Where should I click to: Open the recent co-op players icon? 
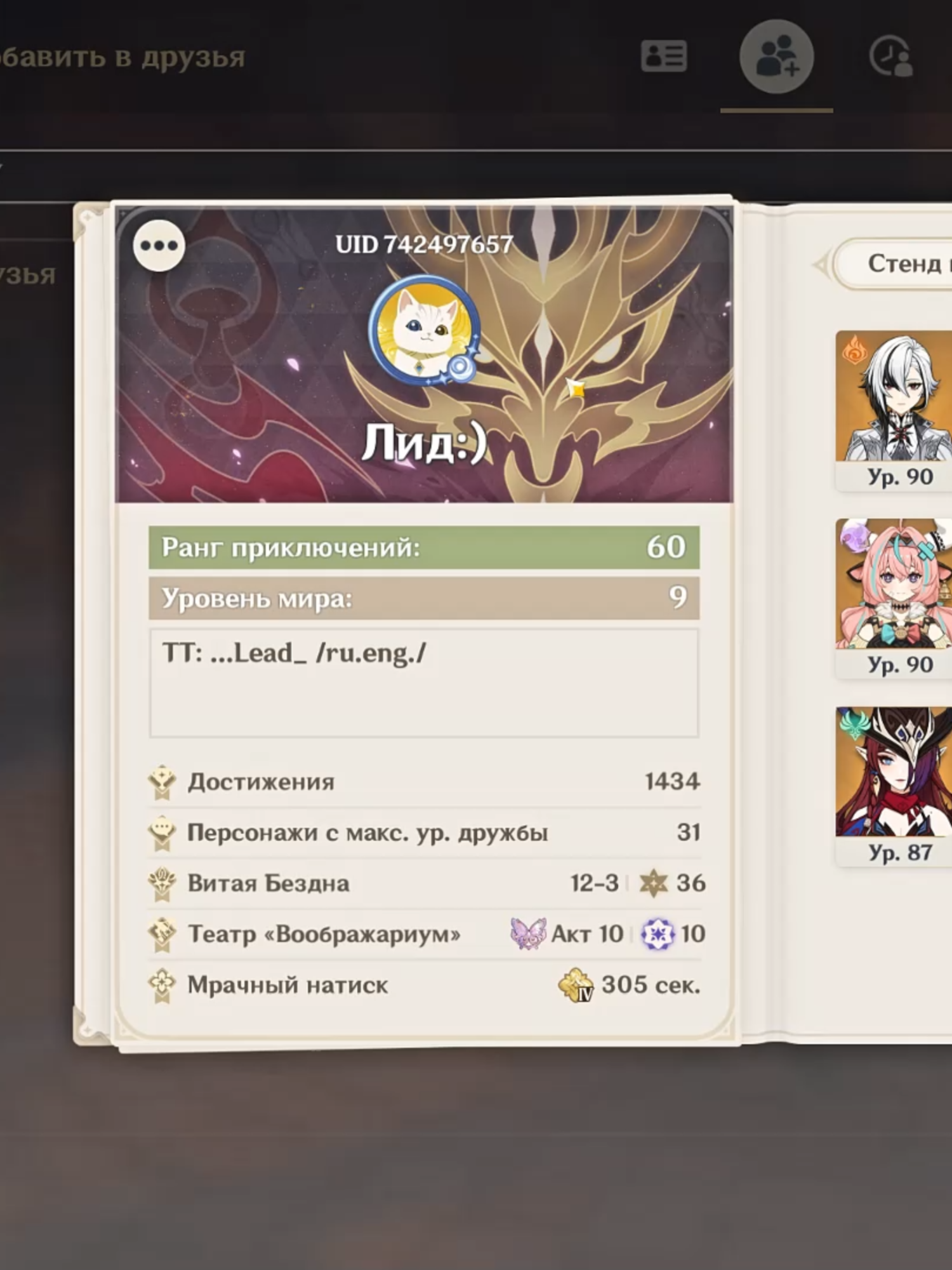coord(891,57)
